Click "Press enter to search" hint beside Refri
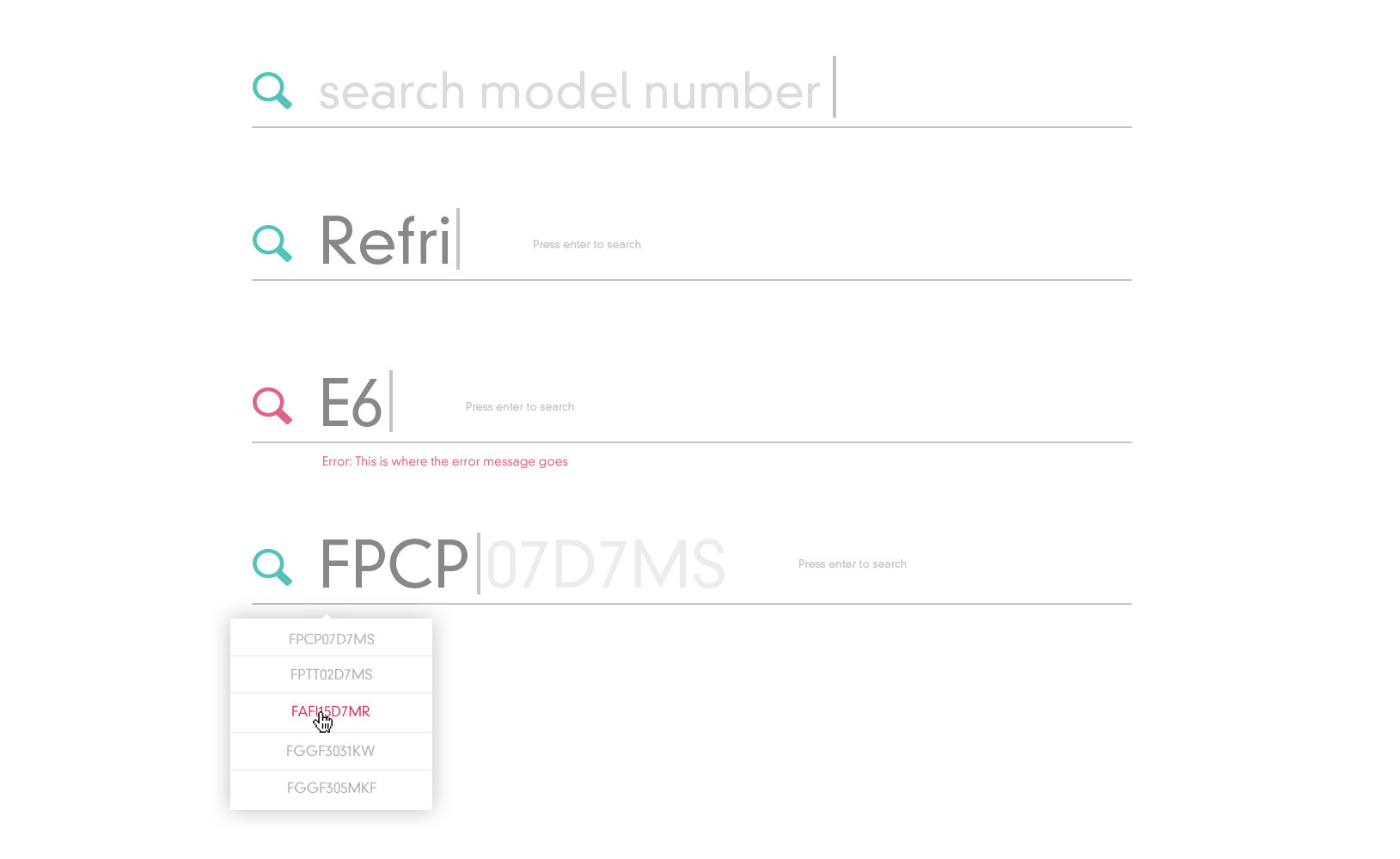This screenshot has height=859, width=1400. click(x=586, y=245)
